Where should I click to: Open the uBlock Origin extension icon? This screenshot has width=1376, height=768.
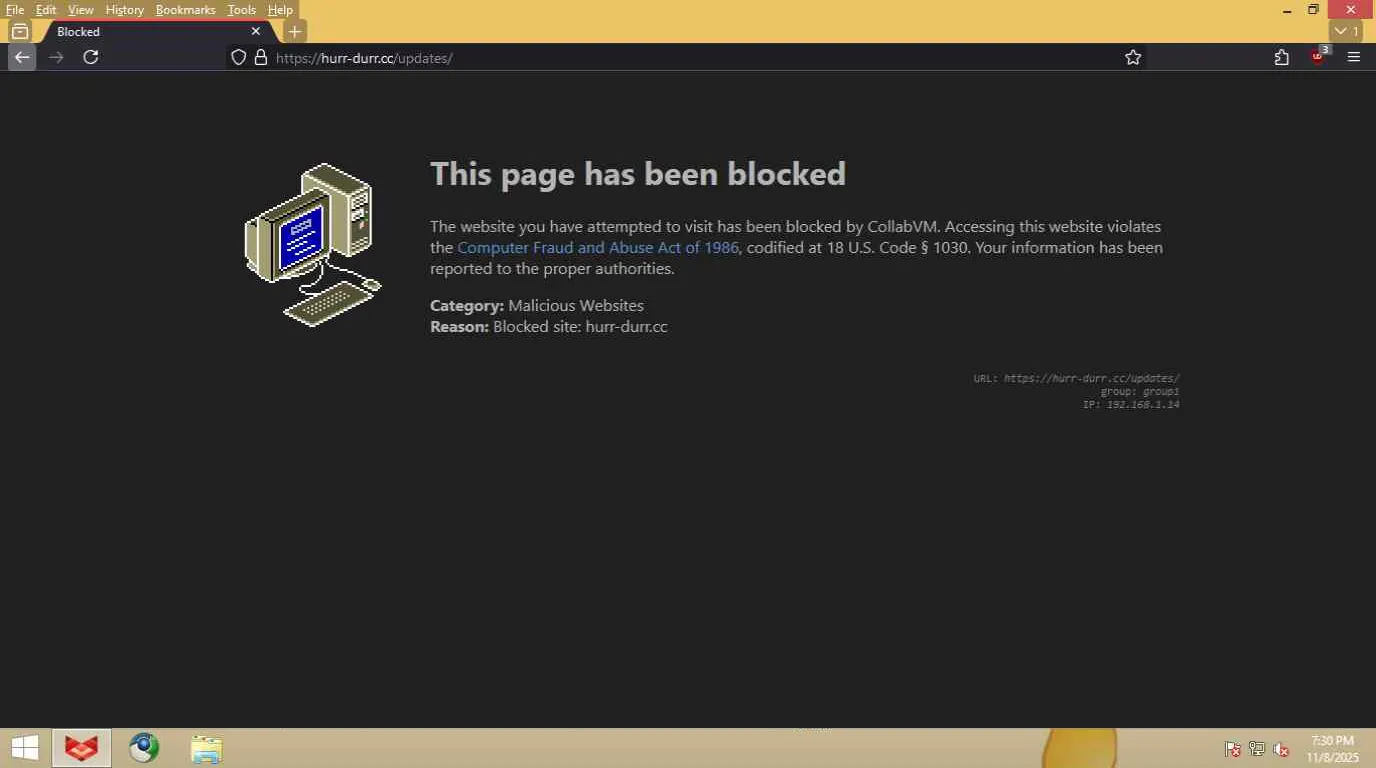(x=1318, y=56)
